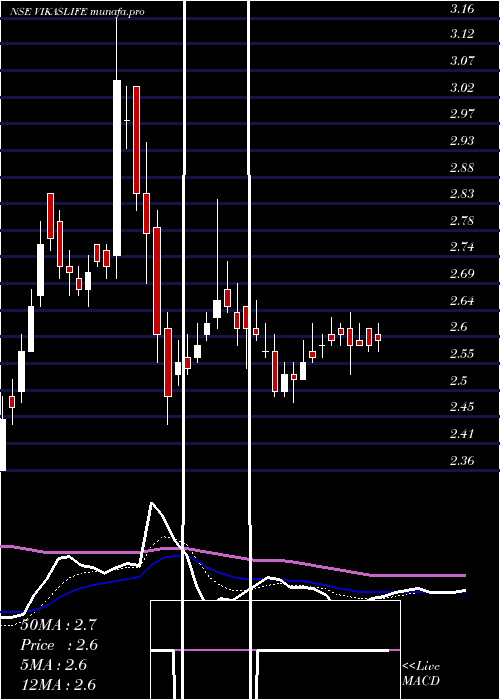Click the 2.83 price axis label

coord(462,194)
